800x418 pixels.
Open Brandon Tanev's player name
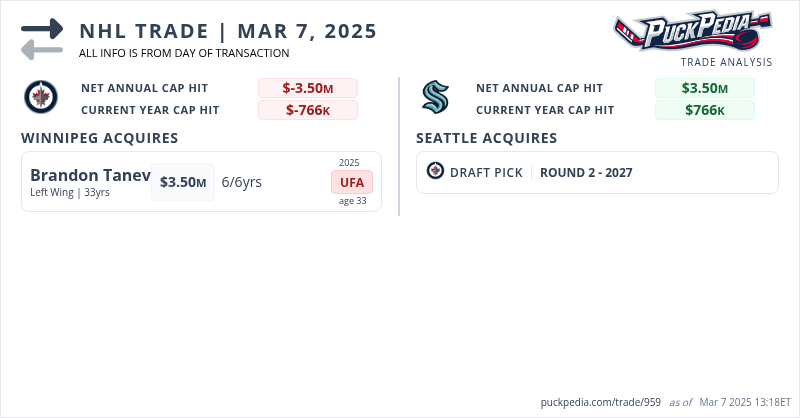(90, 176)
